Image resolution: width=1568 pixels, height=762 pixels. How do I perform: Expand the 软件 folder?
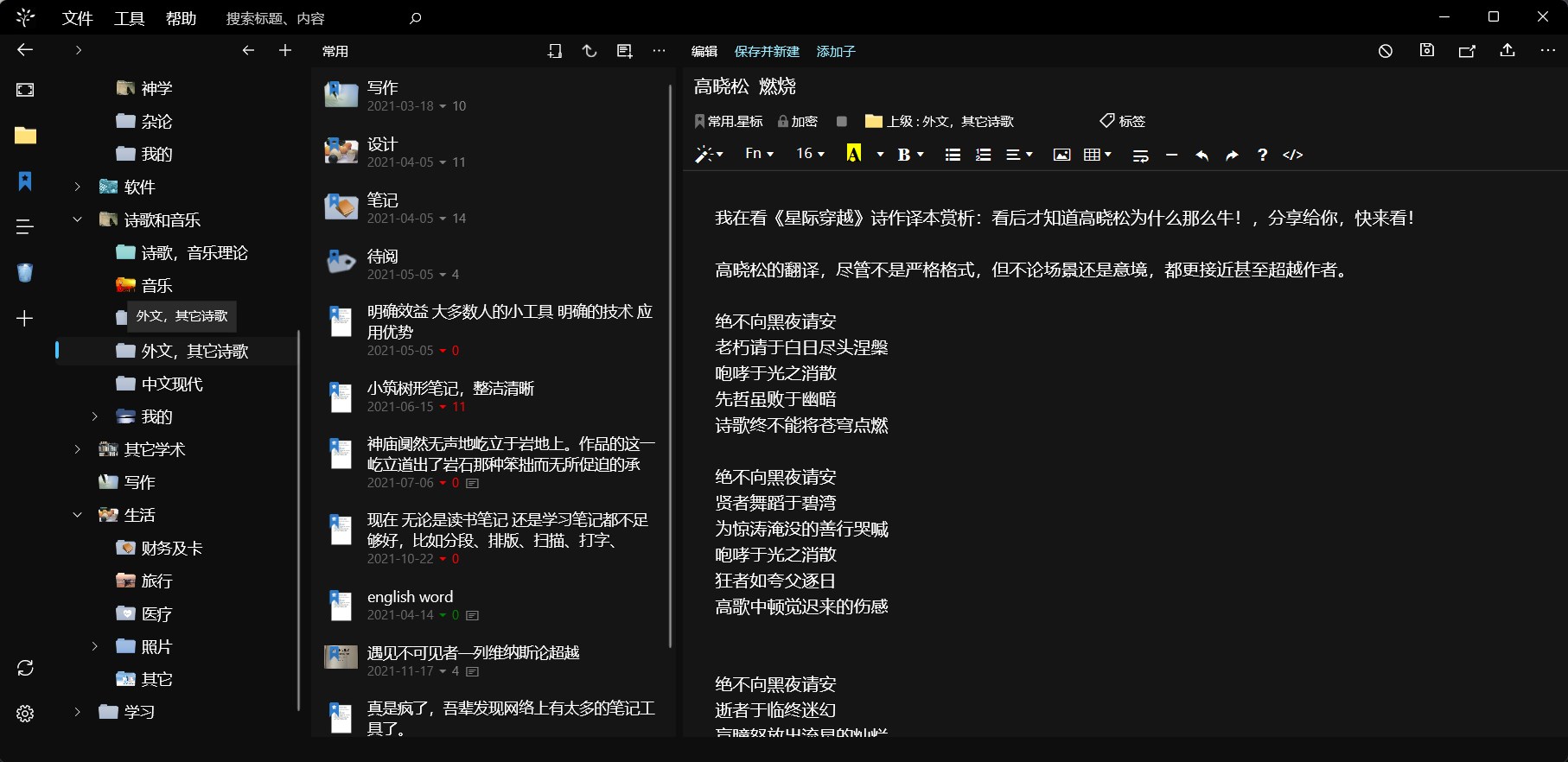[x=77, y=187]
